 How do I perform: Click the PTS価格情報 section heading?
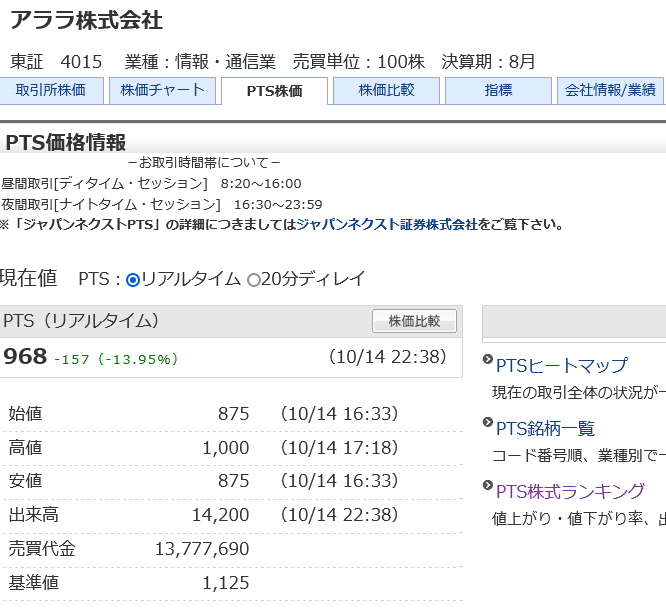coord(66,142)
